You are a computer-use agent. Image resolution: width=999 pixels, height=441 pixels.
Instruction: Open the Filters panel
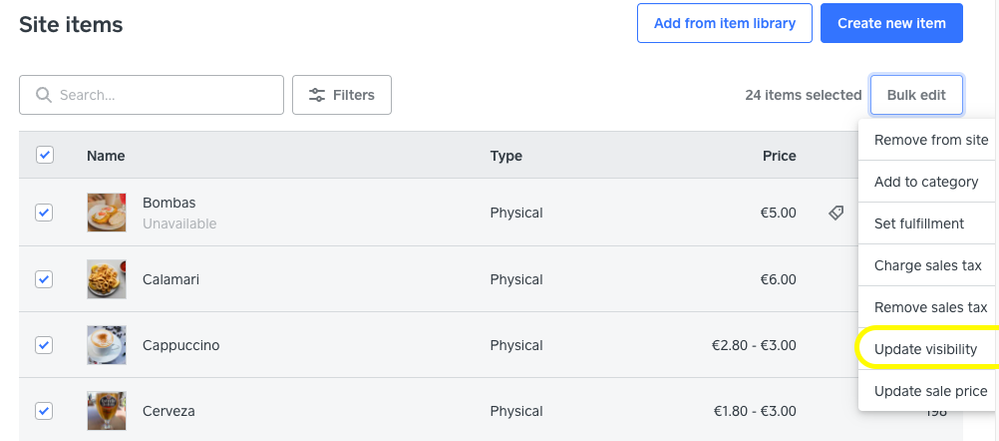click(342, 95)
